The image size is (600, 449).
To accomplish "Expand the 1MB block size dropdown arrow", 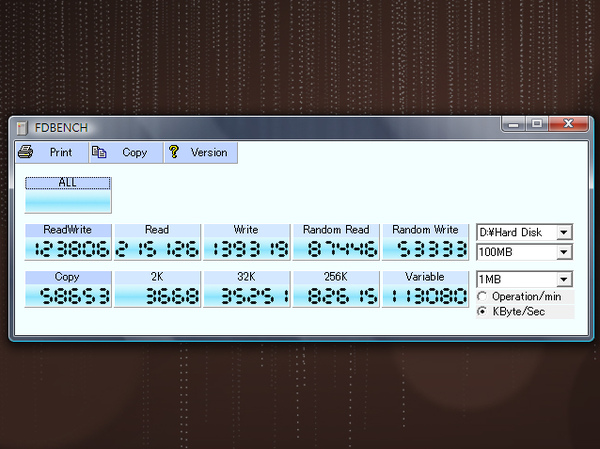I will (564, 279).
